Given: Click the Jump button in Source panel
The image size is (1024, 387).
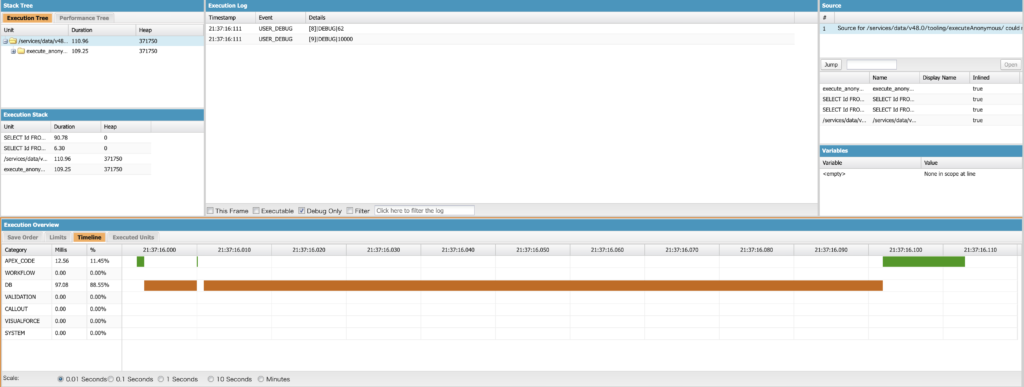Looking at the screenshot, I should pyautogui.click(x=831, y=65).
